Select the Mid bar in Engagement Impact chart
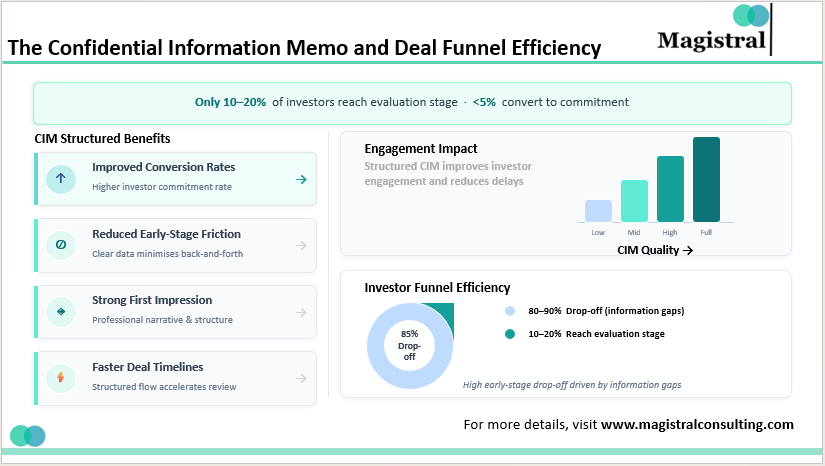Image resolution: width=825 pixels, height=466 pixels. coord(634,201)
